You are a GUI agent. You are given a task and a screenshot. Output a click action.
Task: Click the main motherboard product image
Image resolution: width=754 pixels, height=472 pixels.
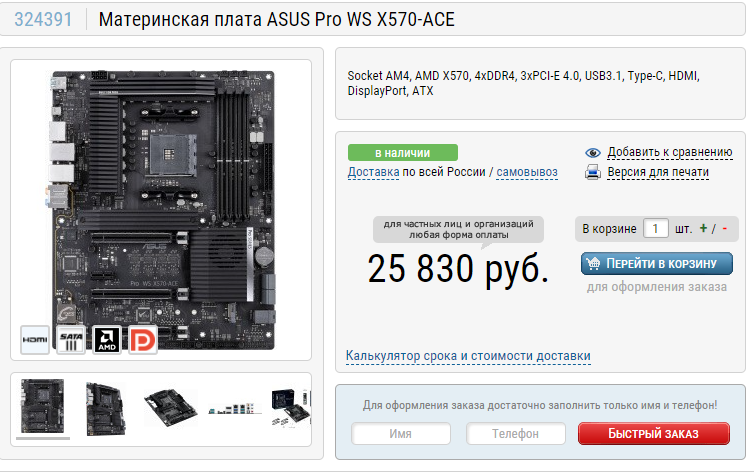tap(162, 210)
